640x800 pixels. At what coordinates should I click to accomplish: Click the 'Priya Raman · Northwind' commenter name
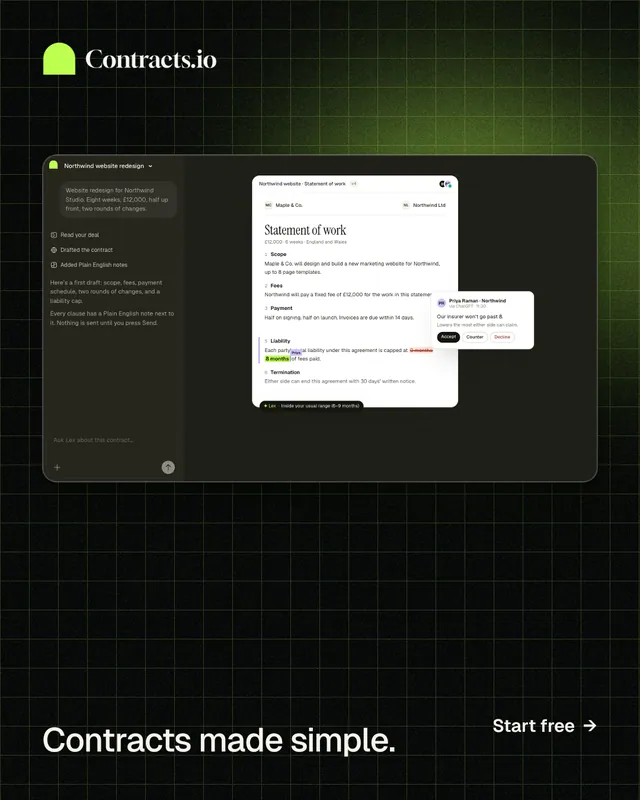click(477, 301)
